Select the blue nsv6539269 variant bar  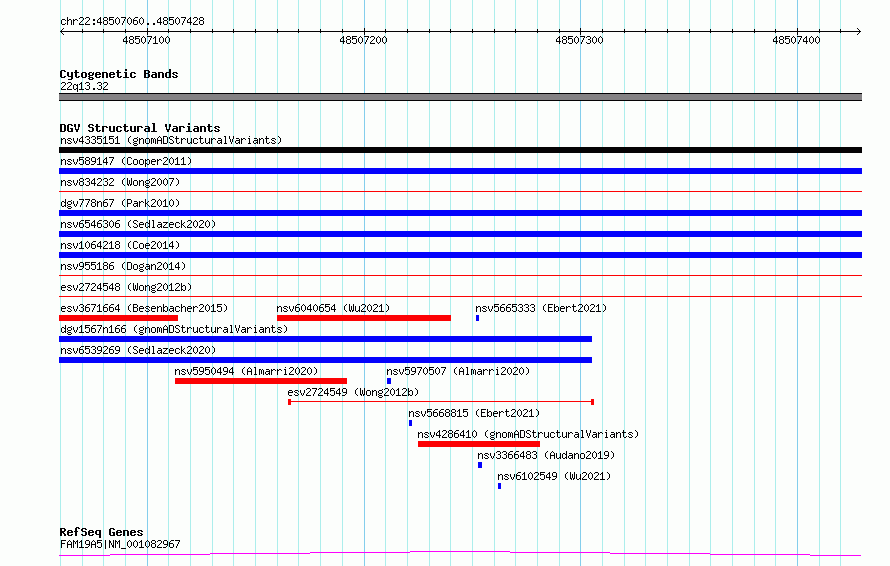pyautogui.click(x=326, y=360)
